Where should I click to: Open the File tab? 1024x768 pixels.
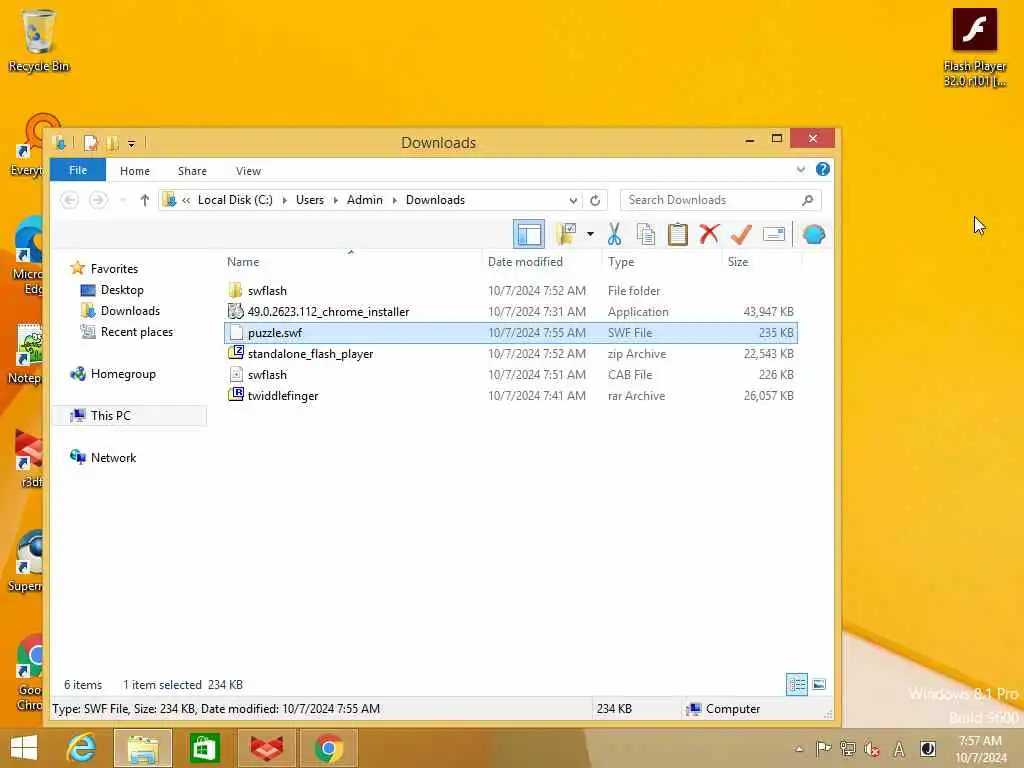click(x=78, y=170)
